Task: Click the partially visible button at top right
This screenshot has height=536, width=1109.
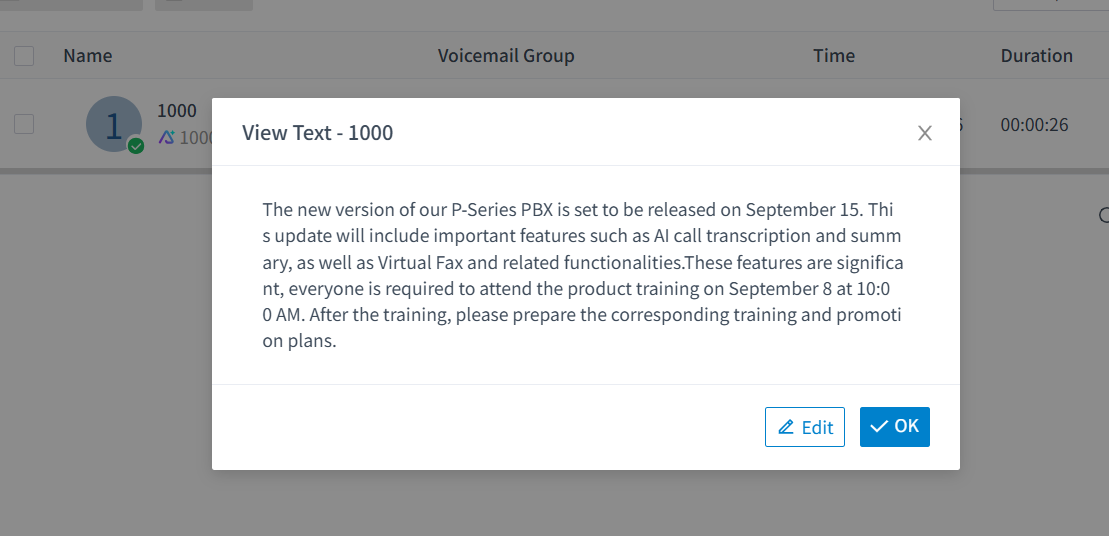Action: [x=1050, y=5]
